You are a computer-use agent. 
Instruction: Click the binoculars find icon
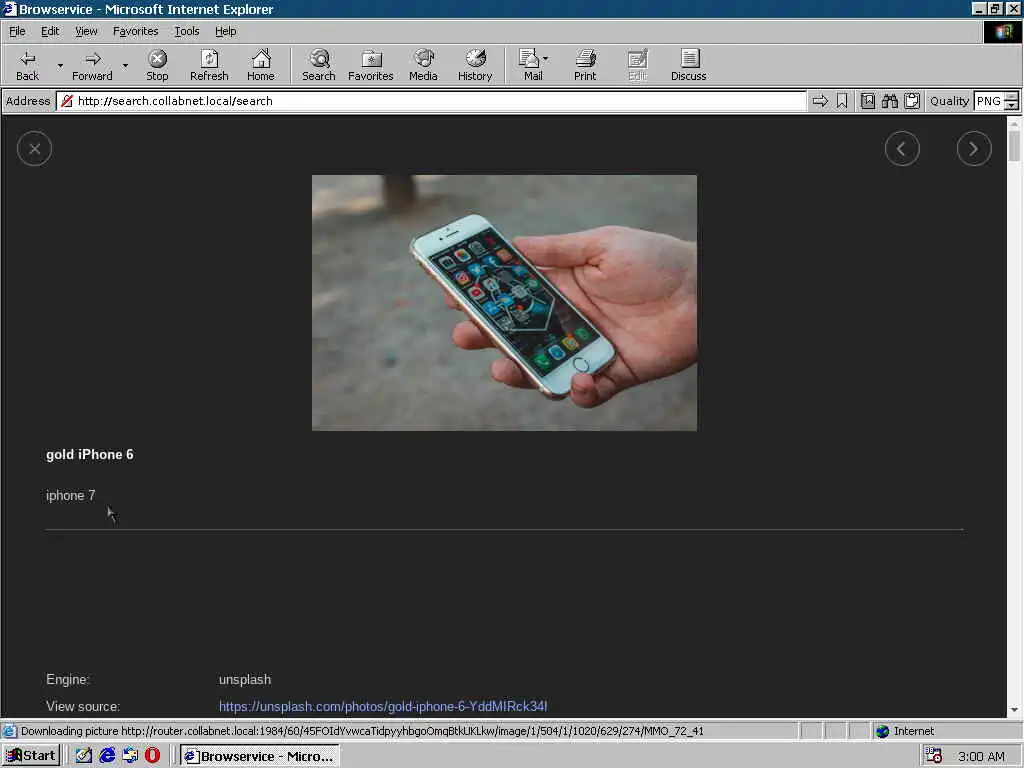click(889, 101)
